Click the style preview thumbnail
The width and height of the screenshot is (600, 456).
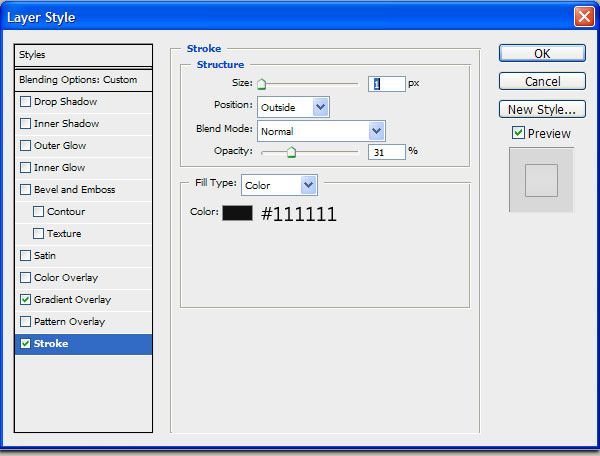[x=541, y=180]
